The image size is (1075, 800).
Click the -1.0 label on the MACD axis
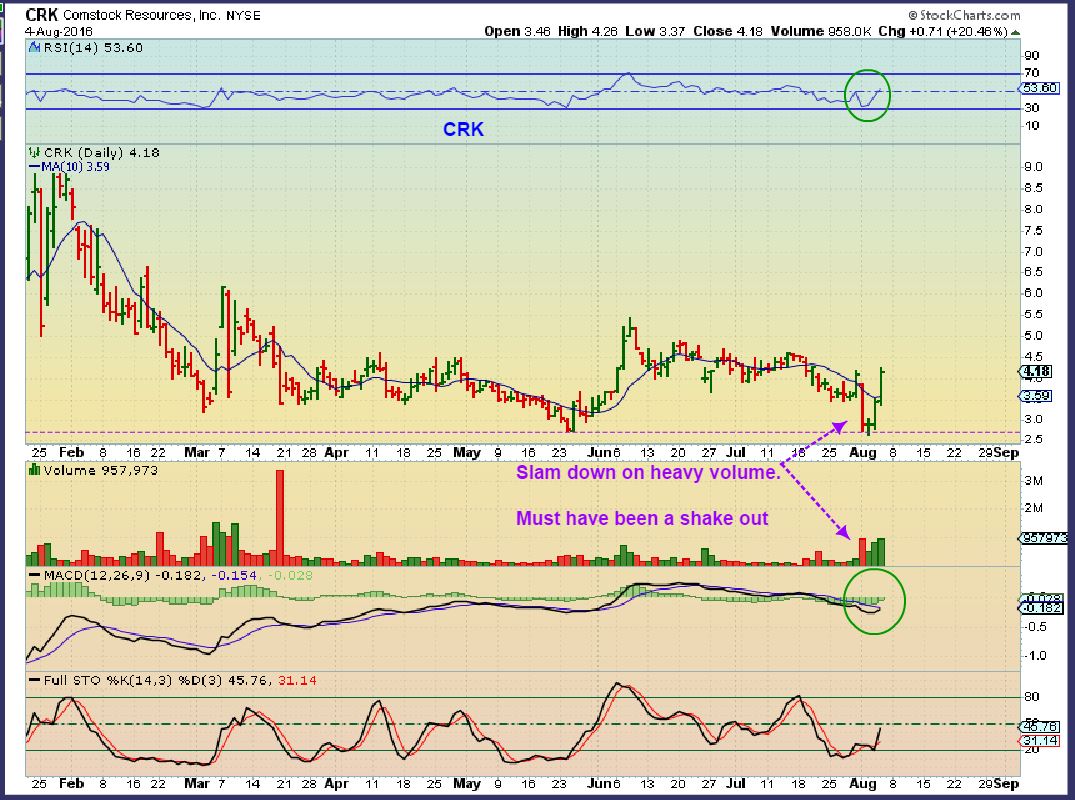pos(1035,655)
